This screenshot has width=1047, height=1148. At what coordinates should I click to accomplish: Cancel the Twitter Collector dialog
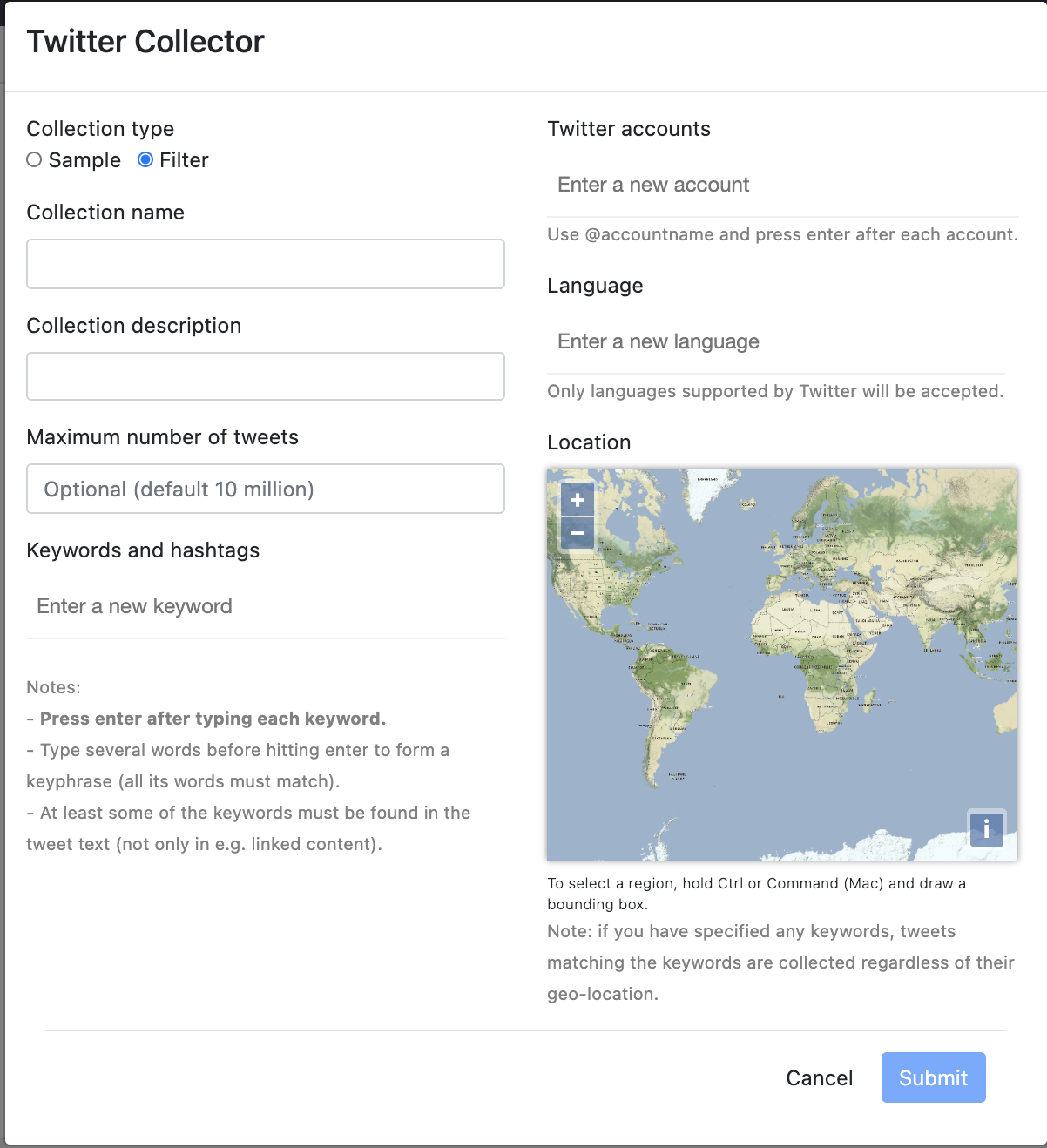tap(820, 1077)
